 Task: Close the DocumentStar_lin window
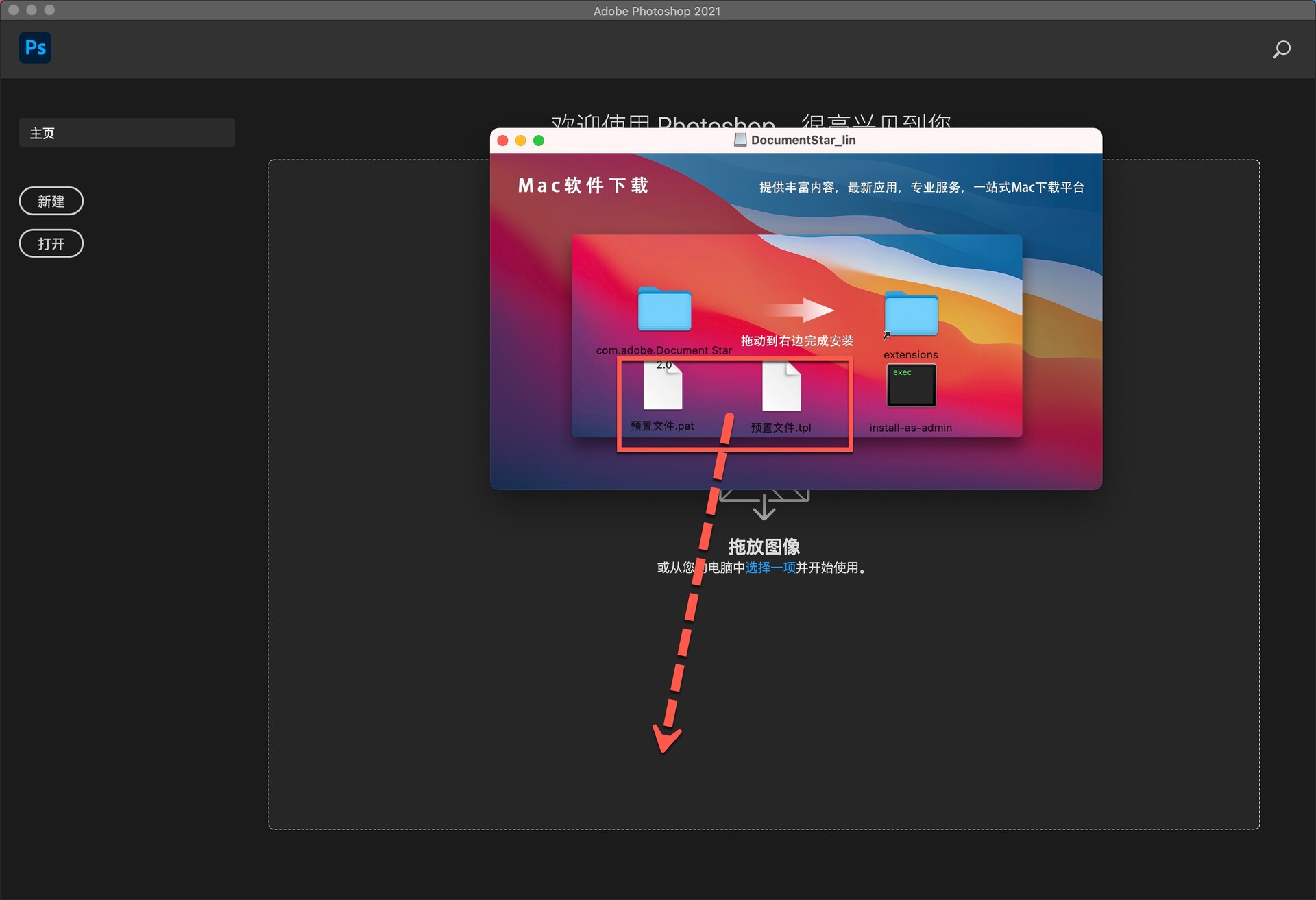(x=502, y=141)
